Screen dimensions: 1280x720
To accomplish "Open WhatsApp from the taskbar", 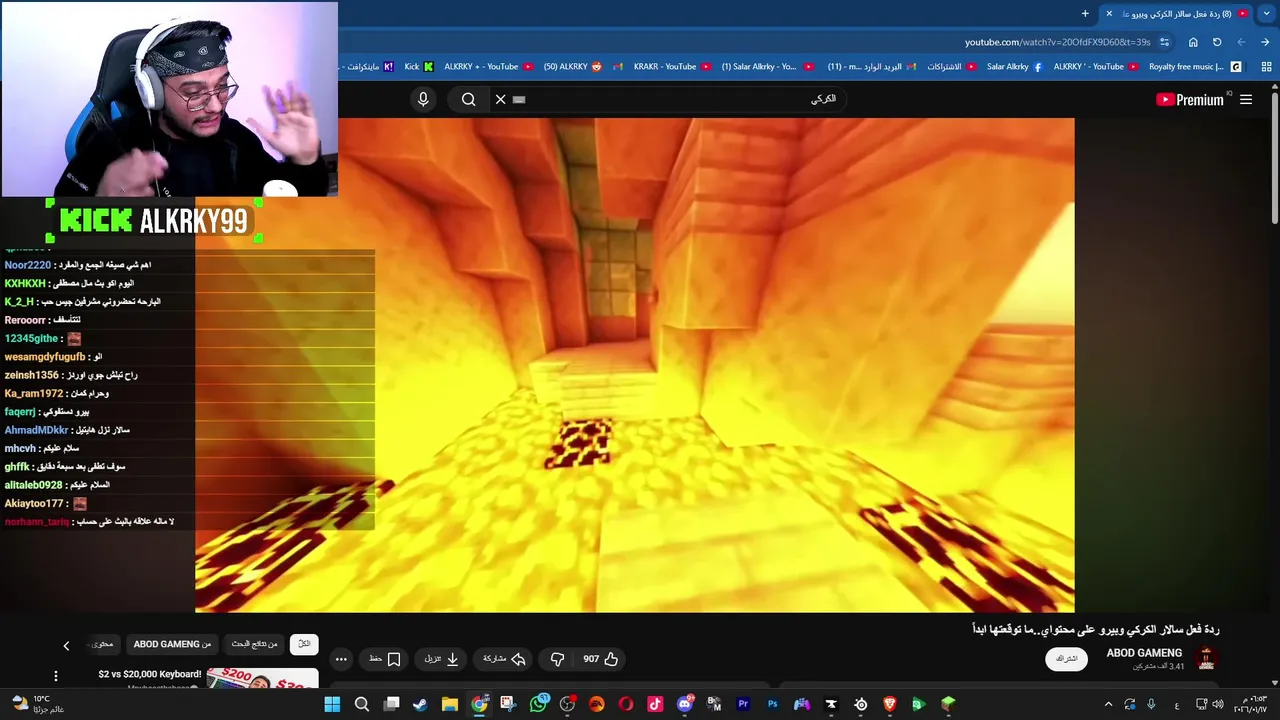I will coord(539,704).
